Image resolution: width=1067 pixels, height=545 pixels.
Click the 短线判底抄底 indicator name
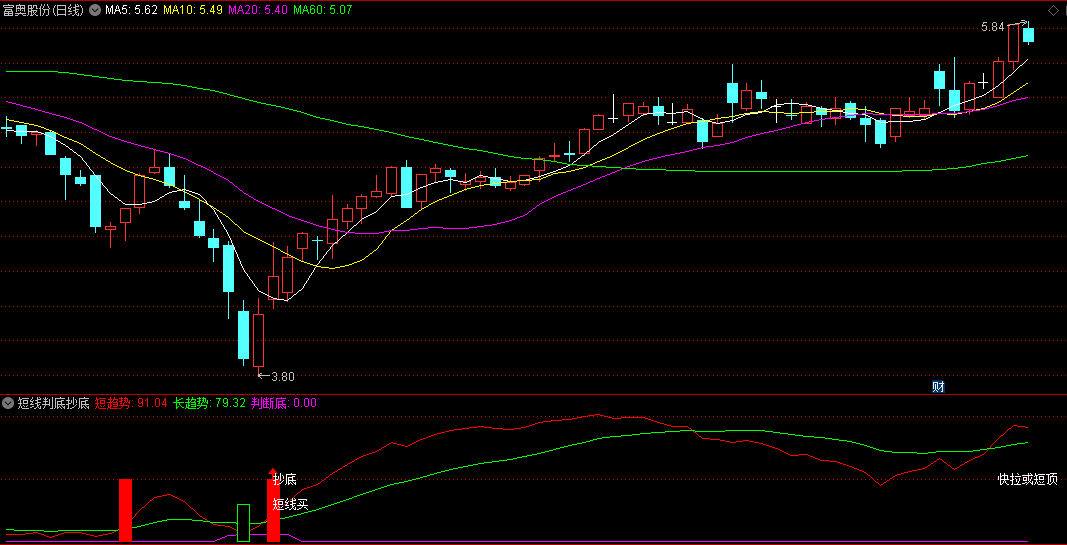click(54, 403)
